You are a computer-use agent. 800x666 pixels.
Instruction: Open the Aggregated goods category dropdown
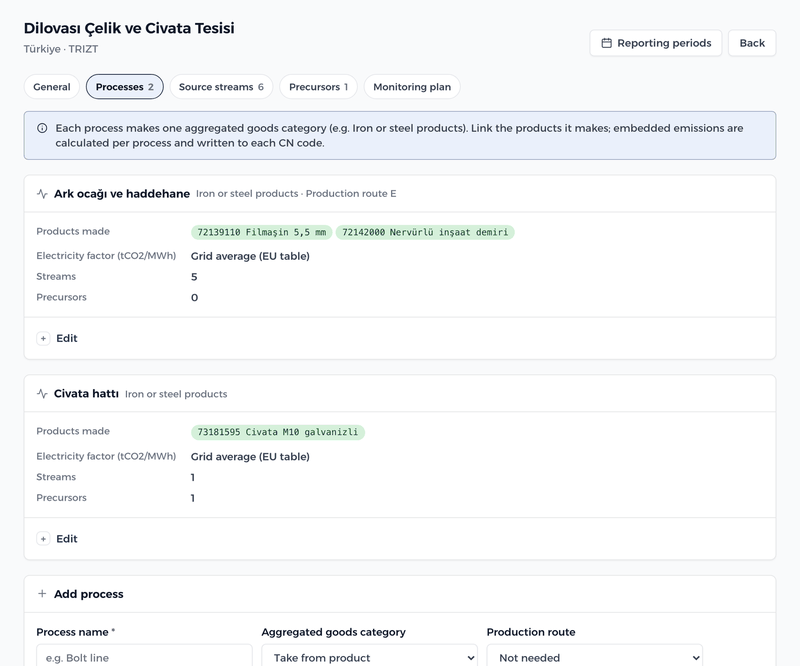(x=369, y=657)
